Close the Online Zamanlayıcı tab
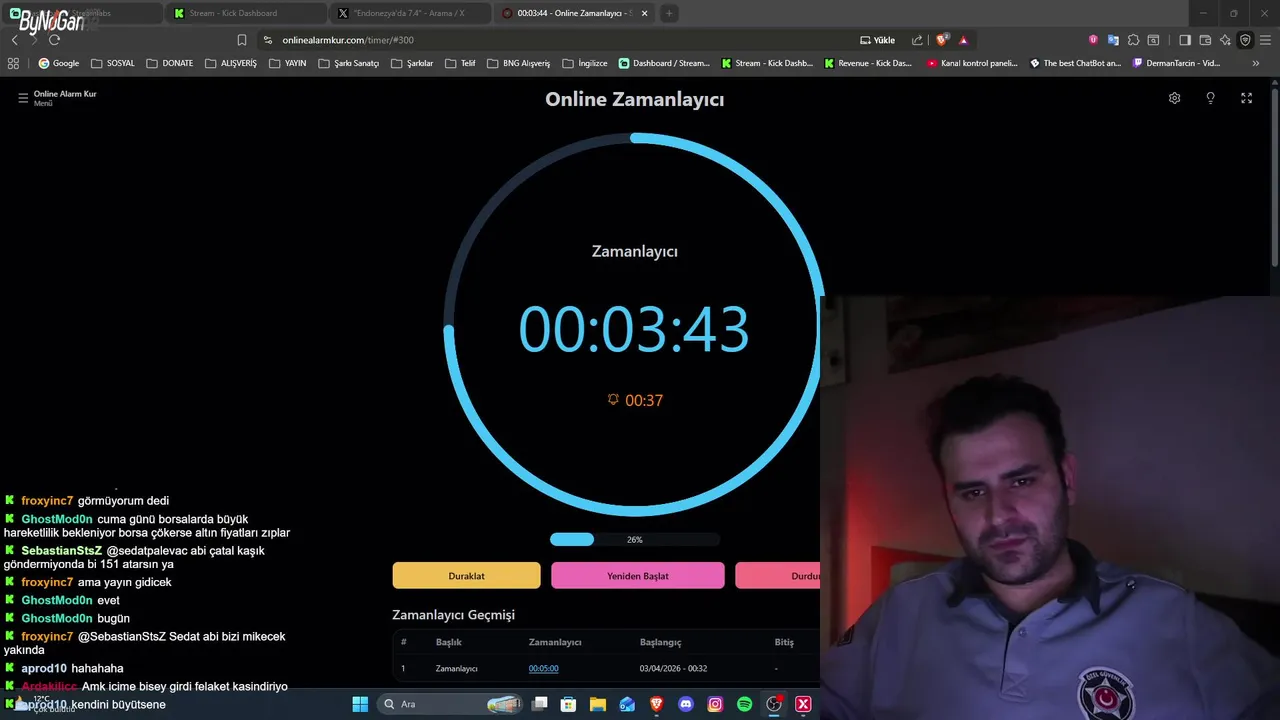Viewport: 1280px width, 720px height. coord(644,13)
